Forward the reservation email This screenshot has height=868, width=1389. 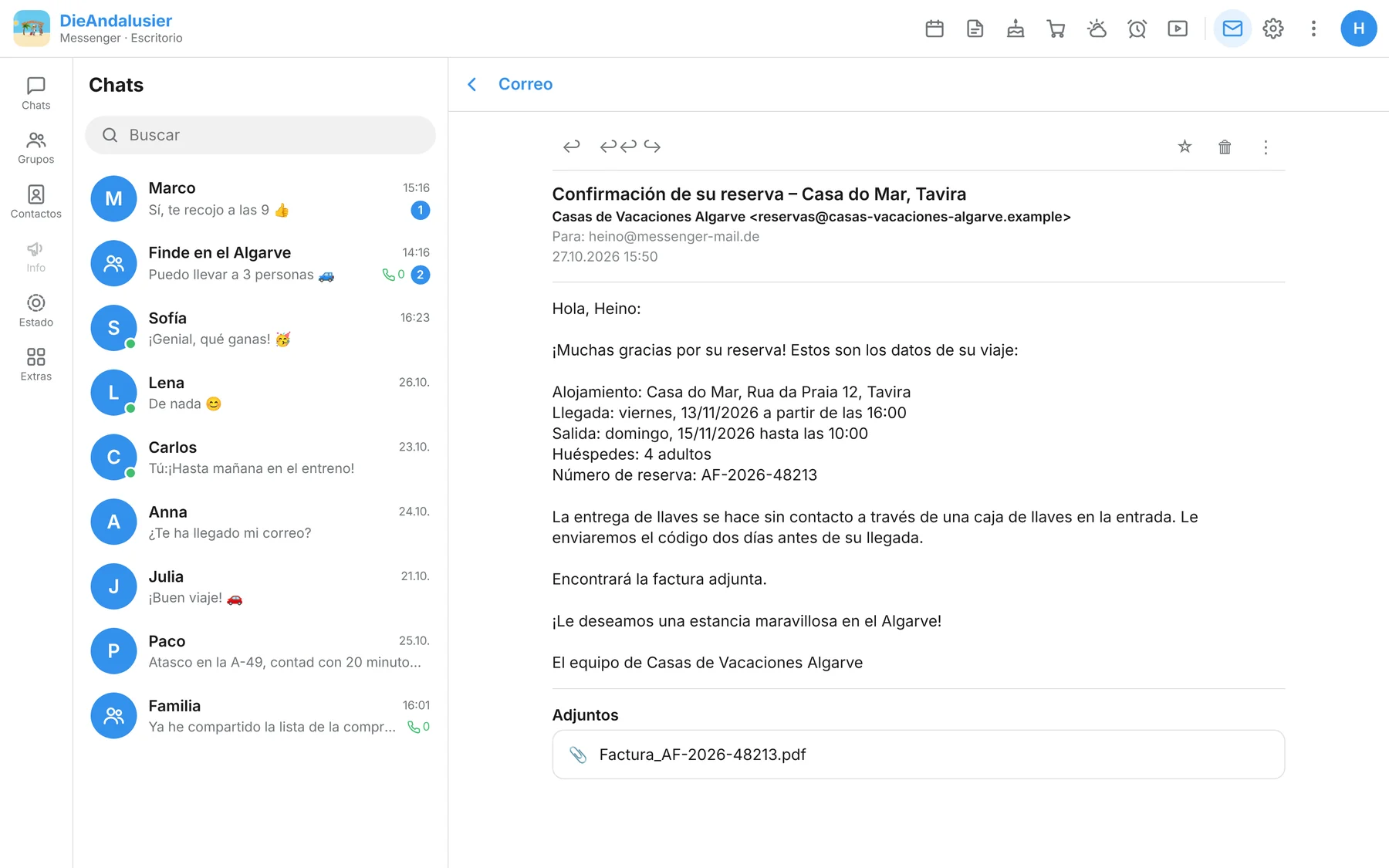point(653,146)
